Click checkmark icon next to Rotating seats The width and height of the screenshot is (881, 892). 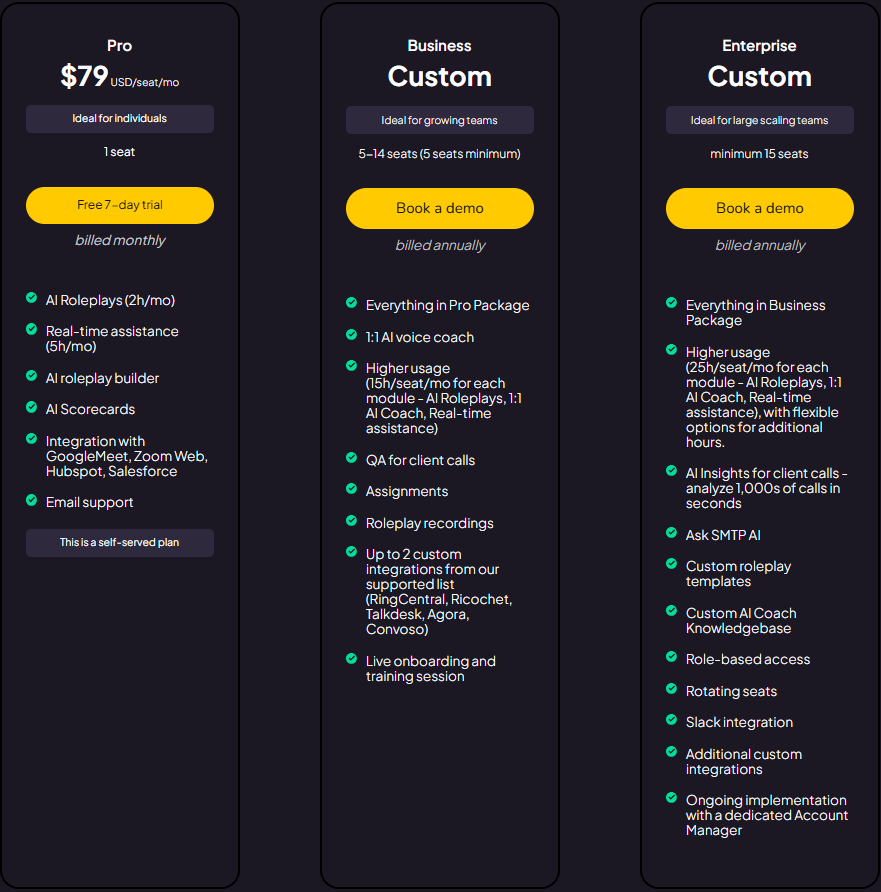point(672,689)
